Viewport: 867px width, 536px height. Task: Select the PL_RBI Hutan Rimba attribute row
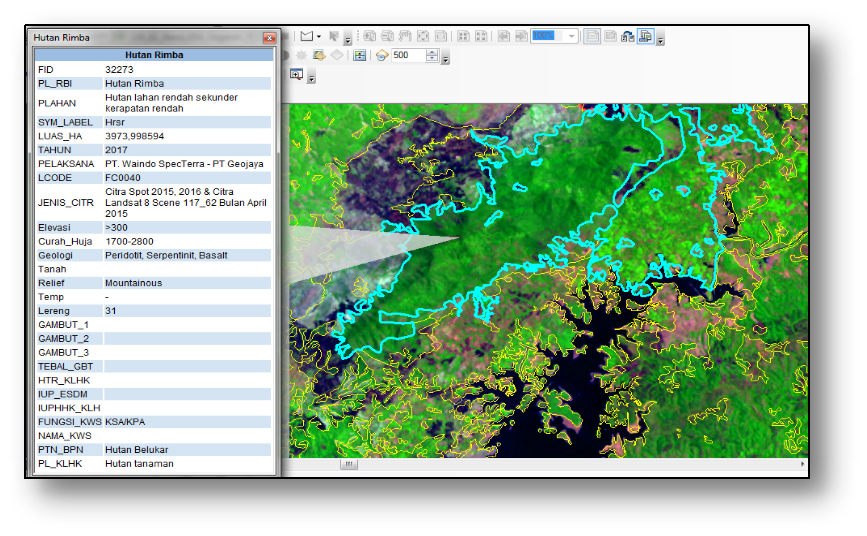(x=152, y=84)
